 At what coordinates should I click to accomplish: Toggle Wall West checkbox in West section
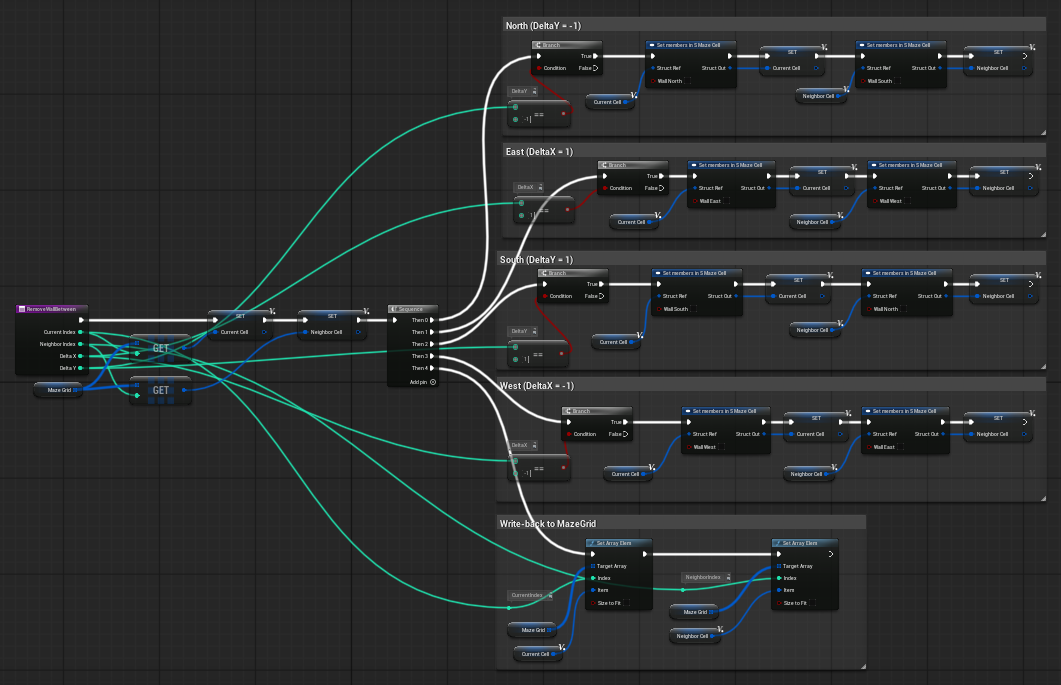721,447
